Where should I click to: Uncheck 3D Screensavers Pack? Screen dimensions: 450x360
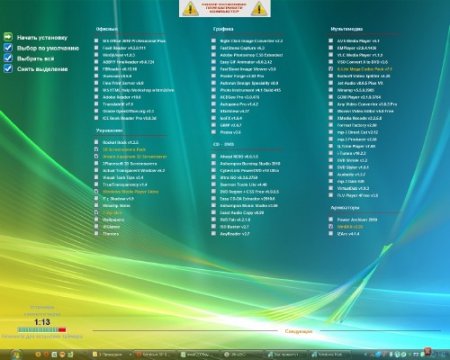pyautogui.click(x=96, y=149)
